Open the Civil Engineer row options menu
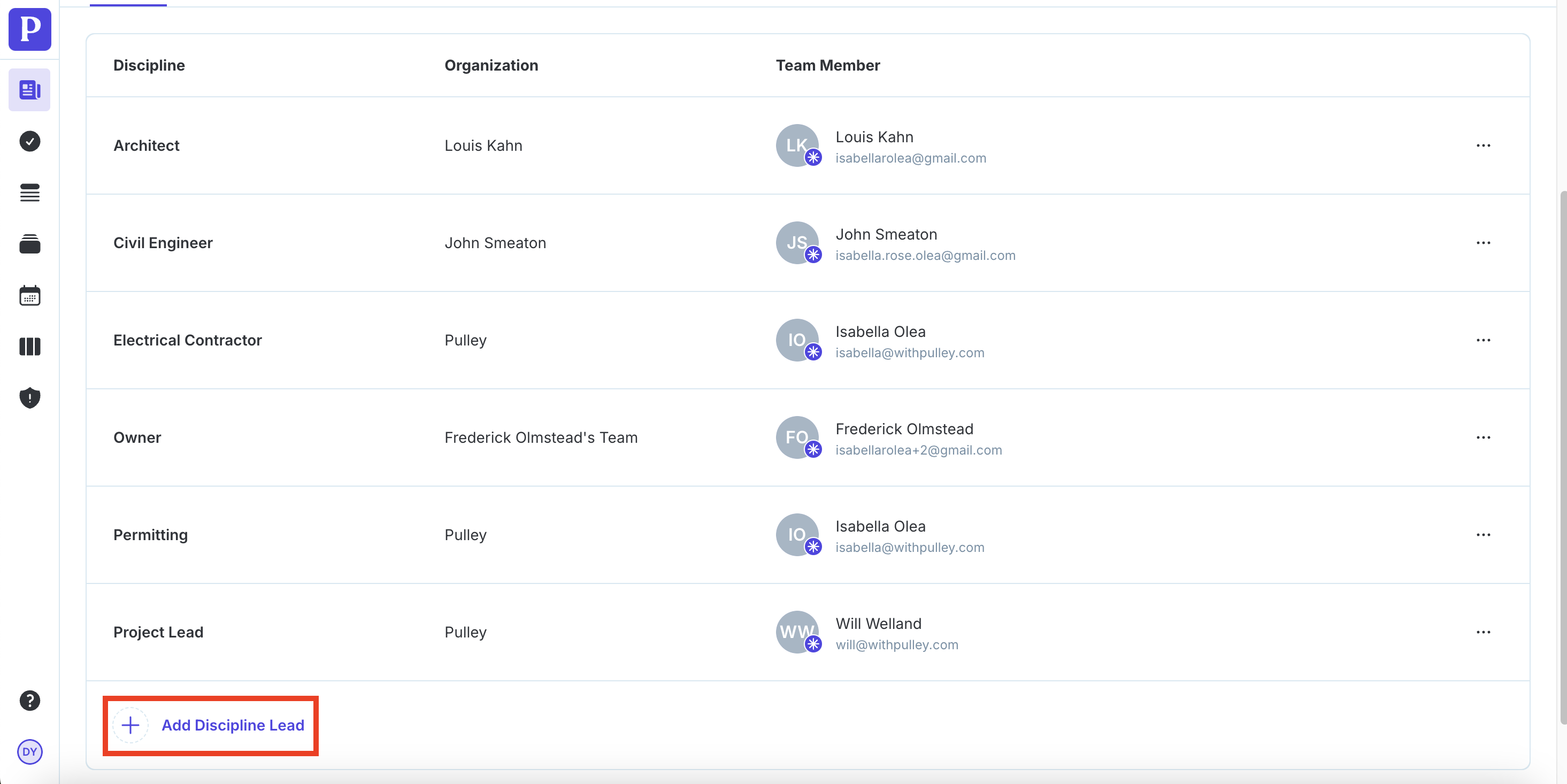Image resolution: width=1567 pixels, height=784 pixels. (1483, 243)
